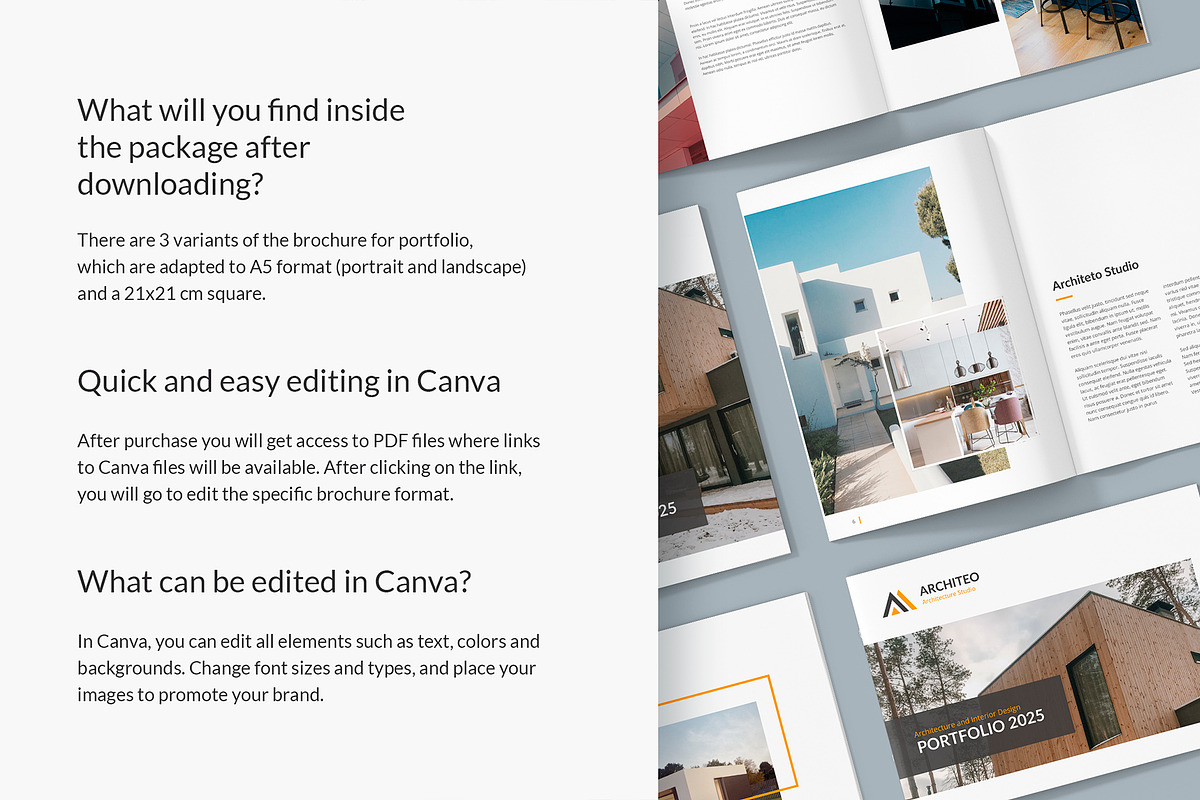Click the paragraph starting "After purchase you will get access"
Screen dimensions: 1200x800
309,468
